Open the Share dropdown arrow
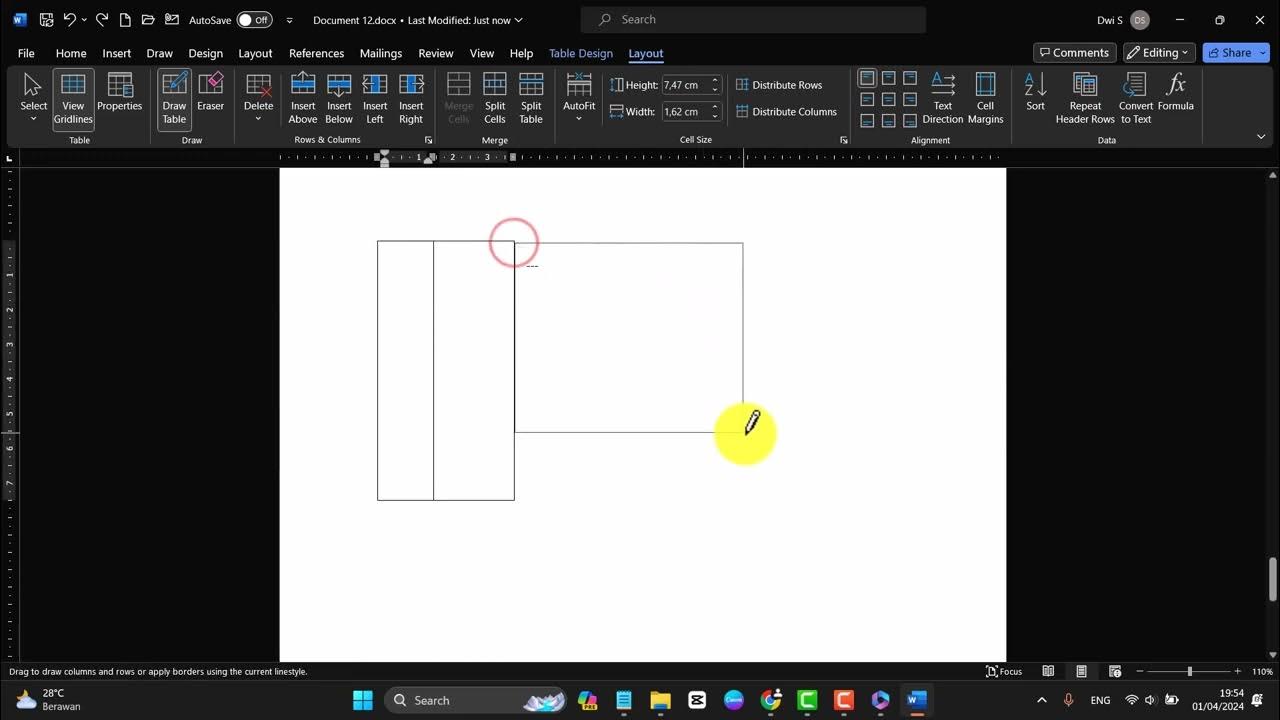Viewport: 1280px width, 720px height. tap(1262, 53)
